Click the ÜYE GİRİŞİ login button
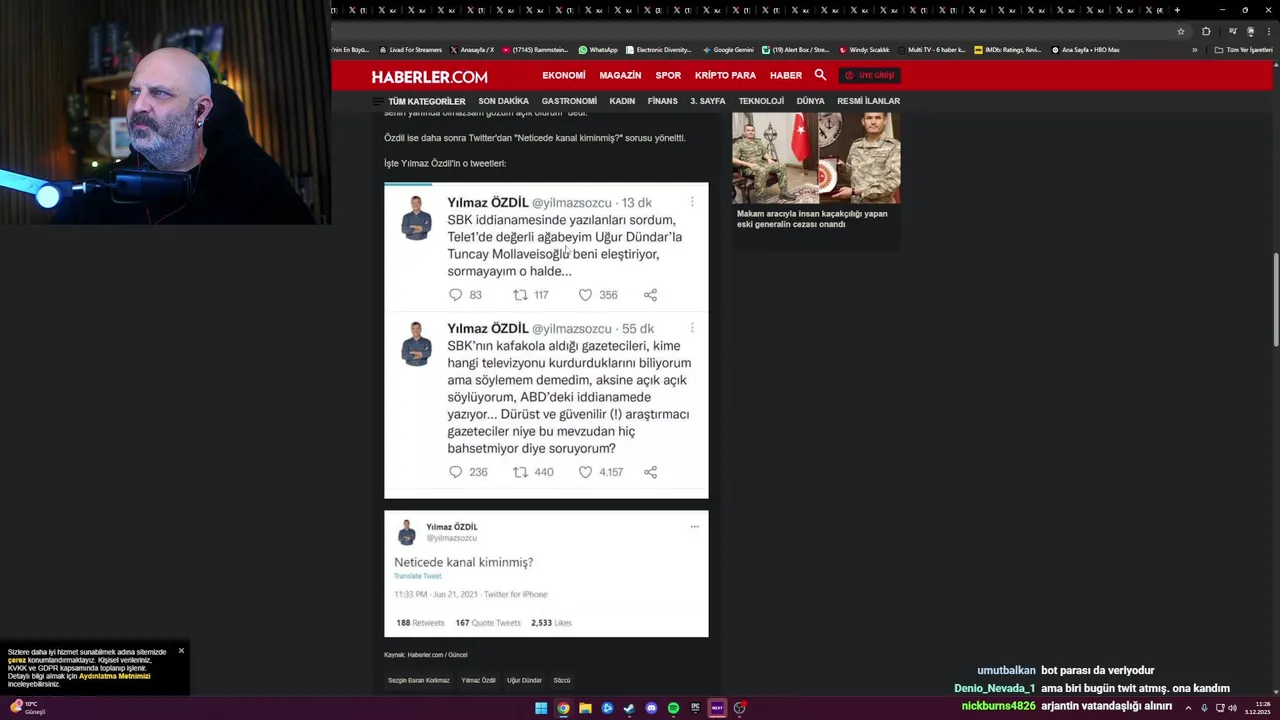The image size is (1280, 720). [x=870, y=75]
